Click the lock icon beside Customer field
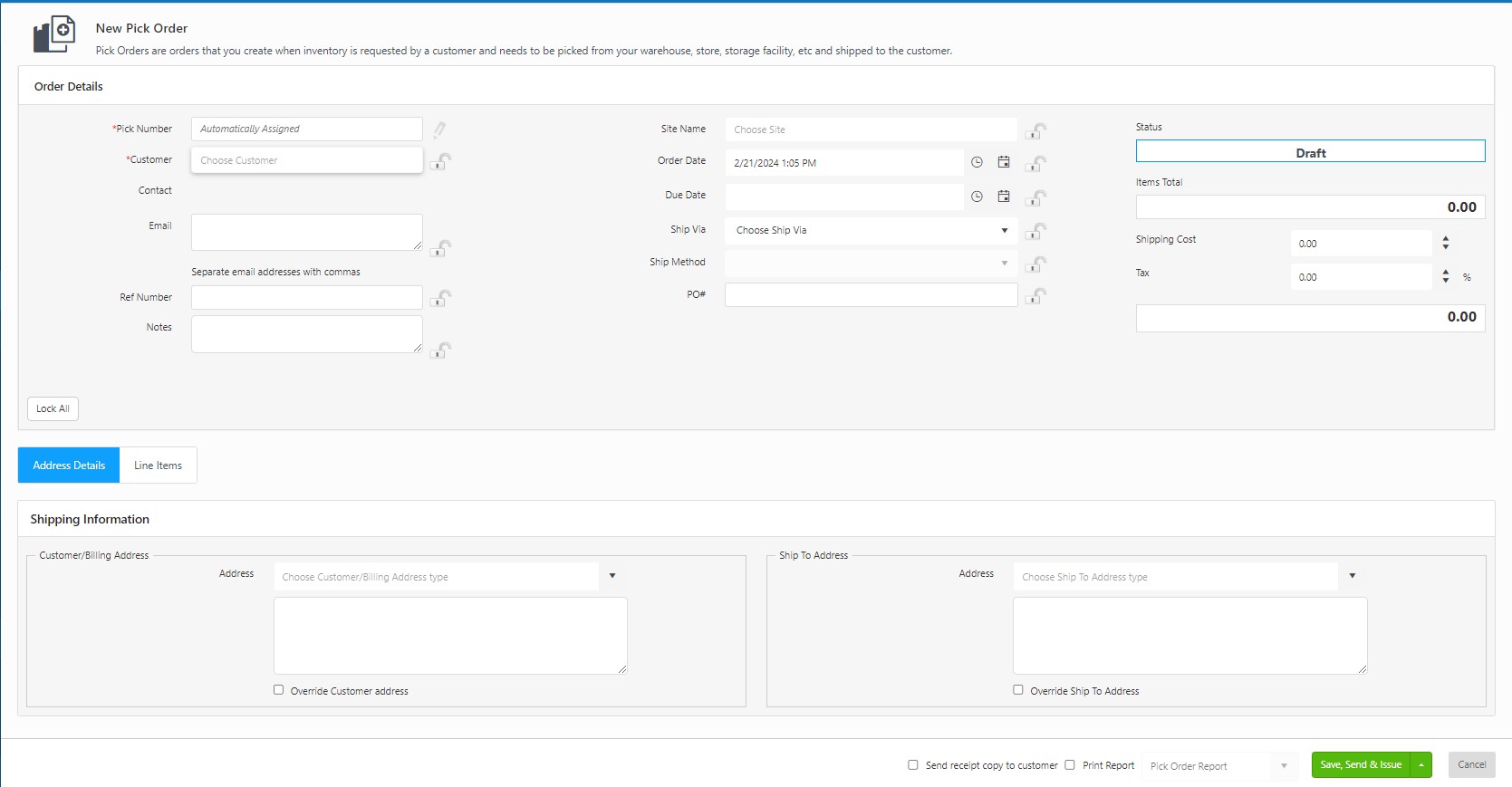 tap(440, 161)
